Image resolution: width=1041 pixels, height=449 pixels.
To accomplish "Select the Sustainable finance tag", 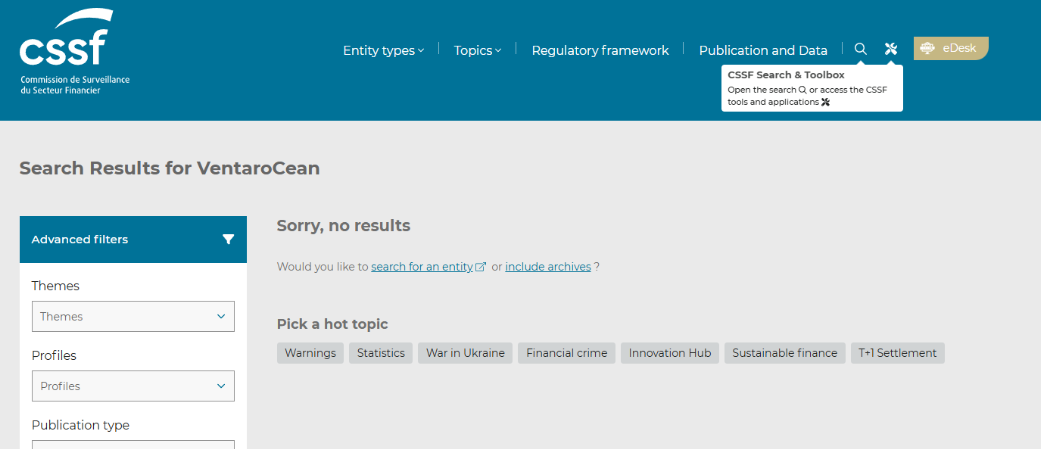I will (x=784, y=353).
